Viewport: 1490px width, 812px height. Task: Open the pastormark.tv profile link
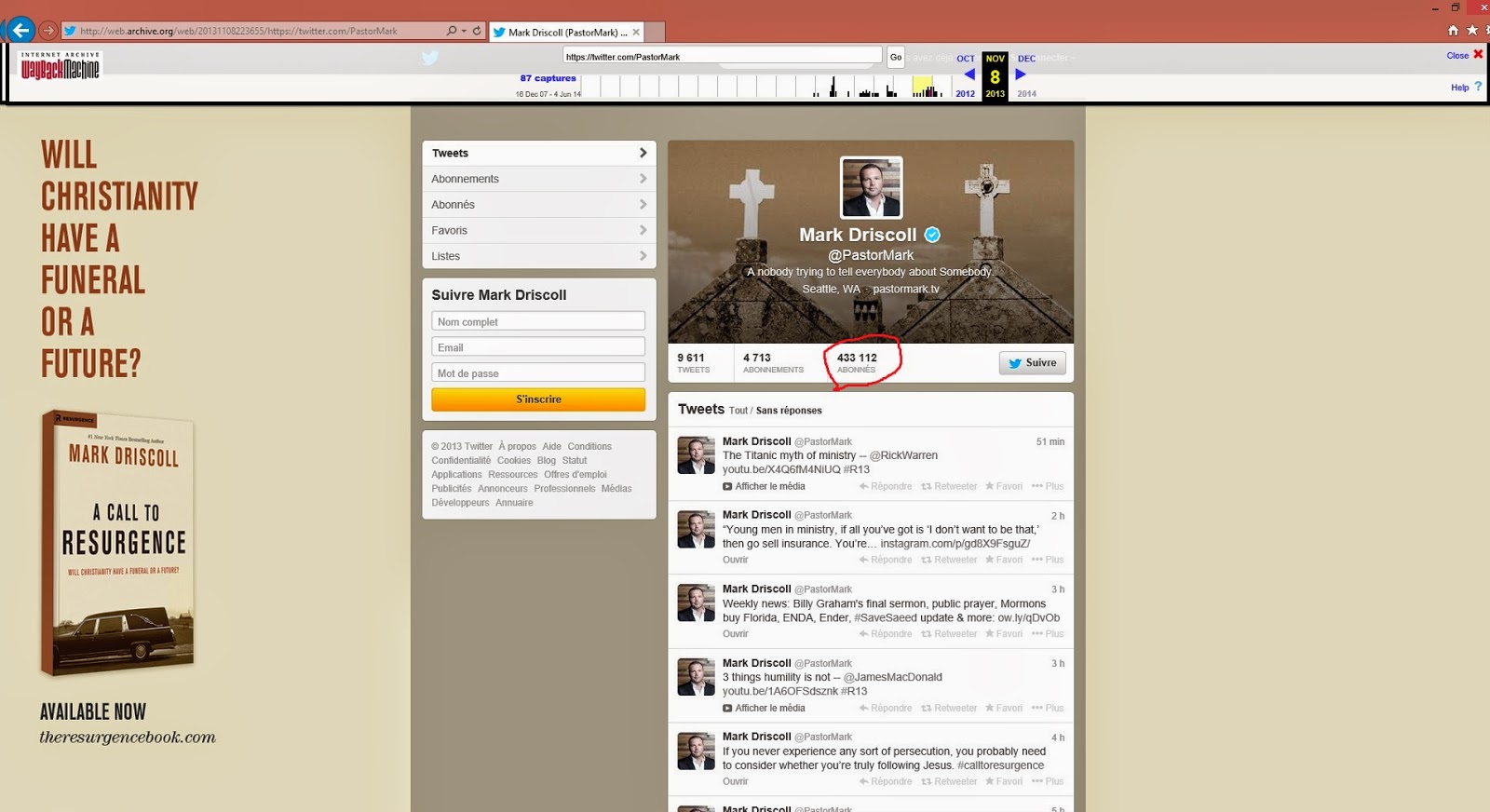(906, 289)
